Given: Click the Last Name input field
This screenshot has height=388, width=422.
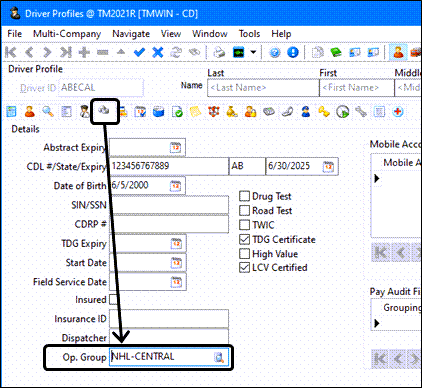Looking at the screenshot, I should click(x=263, y=88).
